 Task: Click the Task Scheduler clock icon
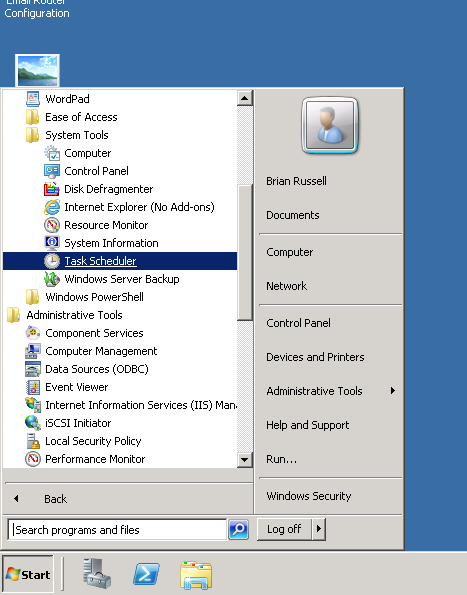tap(52, 261)
